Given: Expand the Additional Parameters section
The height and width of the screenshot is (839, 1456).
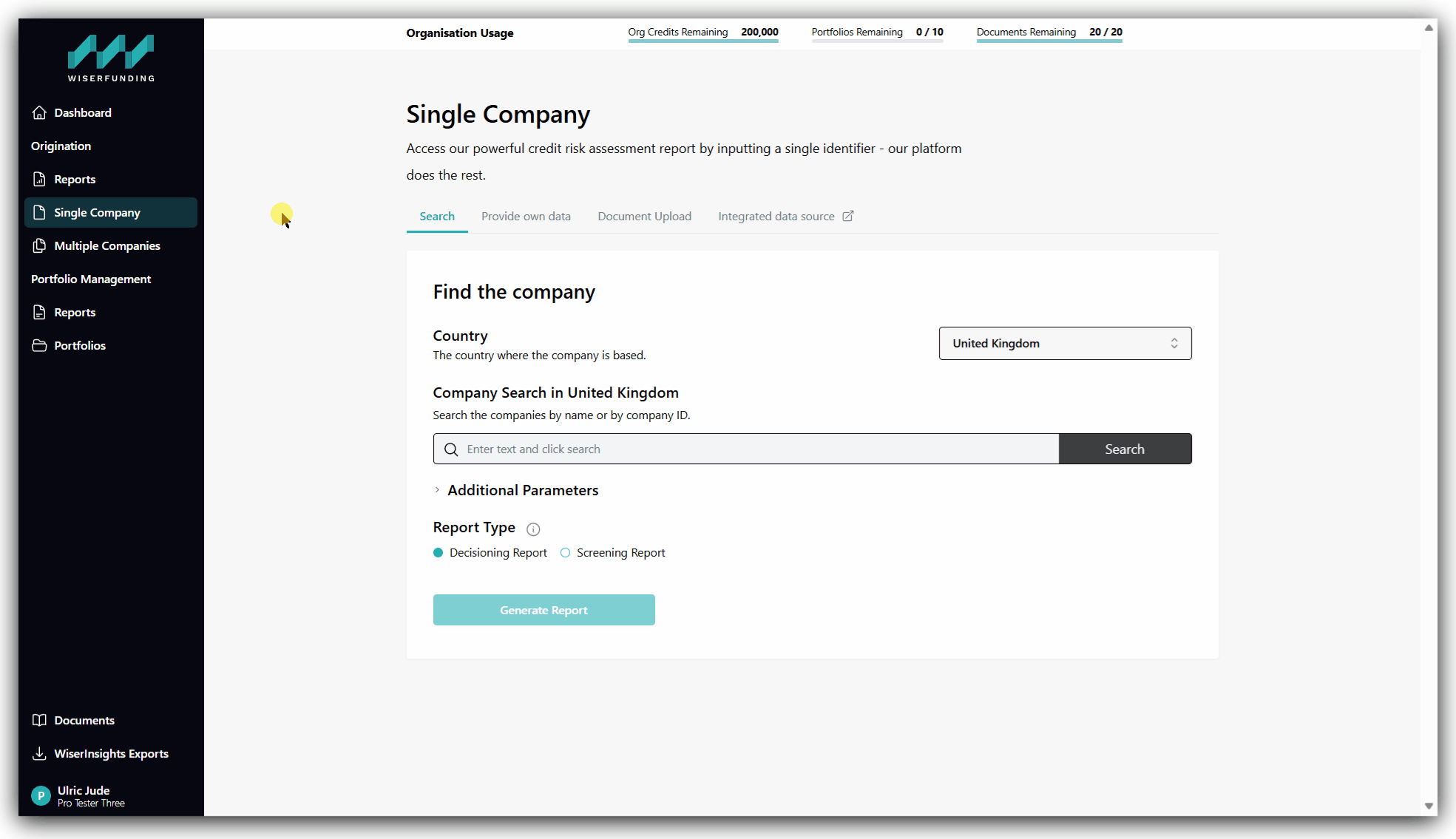Looking at the screenshot, I should point(516,490).
